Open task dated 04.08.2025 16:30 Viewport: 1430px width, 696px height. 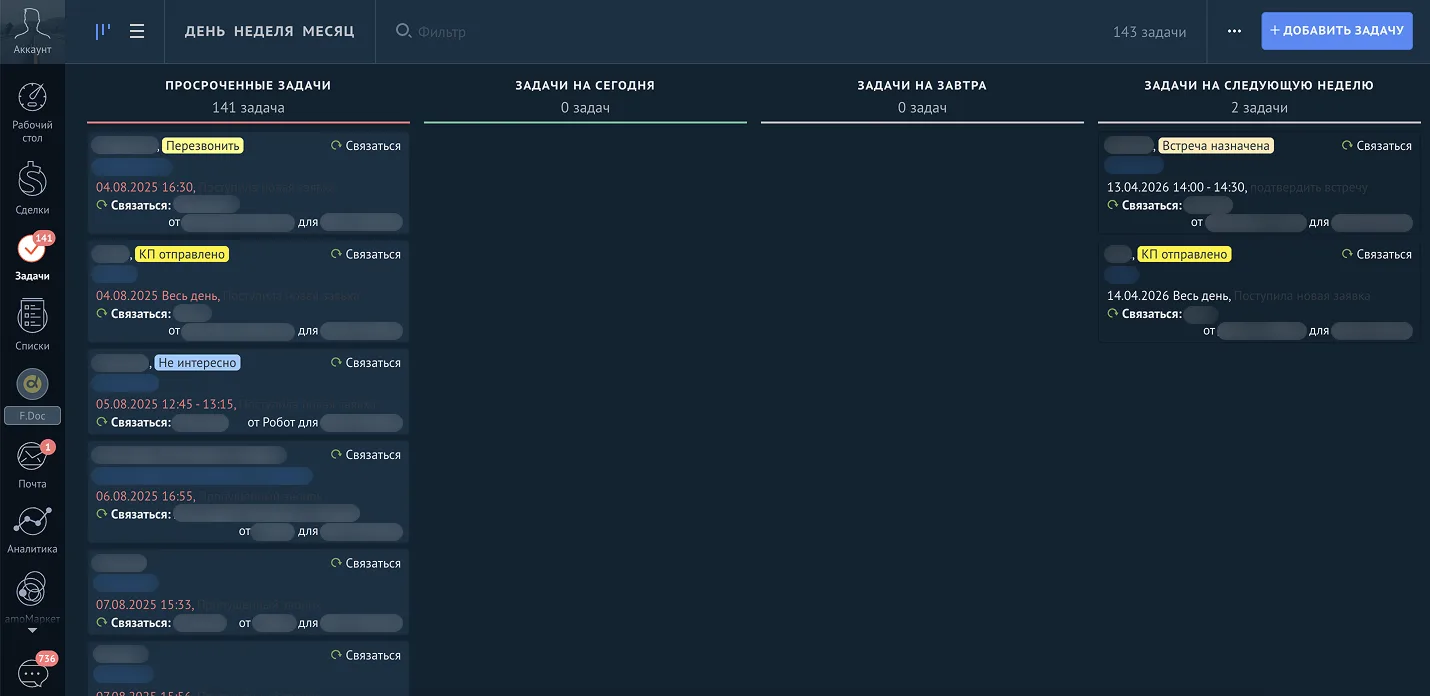click(x=248, y=183)
